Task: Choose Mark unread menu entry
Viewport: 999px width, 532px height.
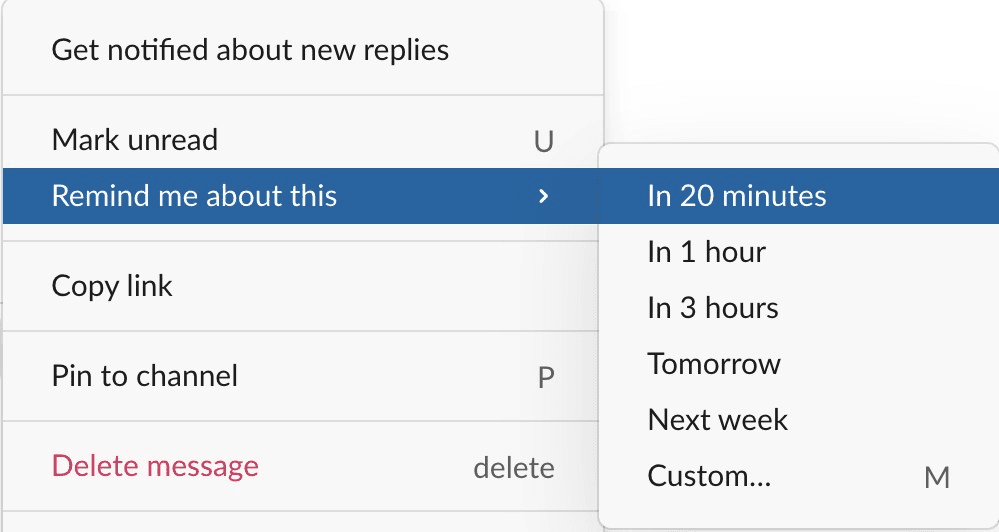Action: (x=303, y=140)
